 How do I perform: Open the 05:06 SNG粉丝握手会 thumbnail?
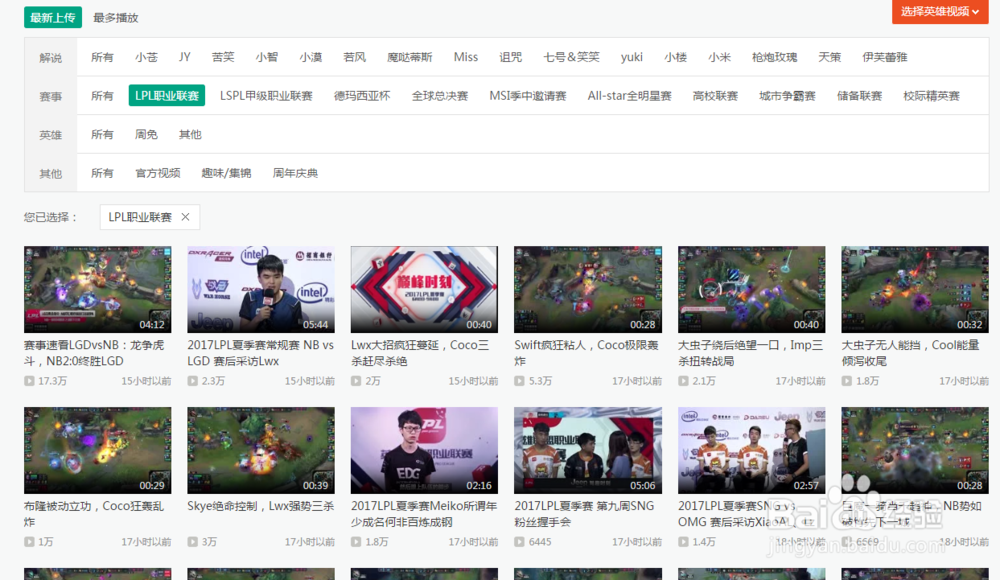[588, 450]
